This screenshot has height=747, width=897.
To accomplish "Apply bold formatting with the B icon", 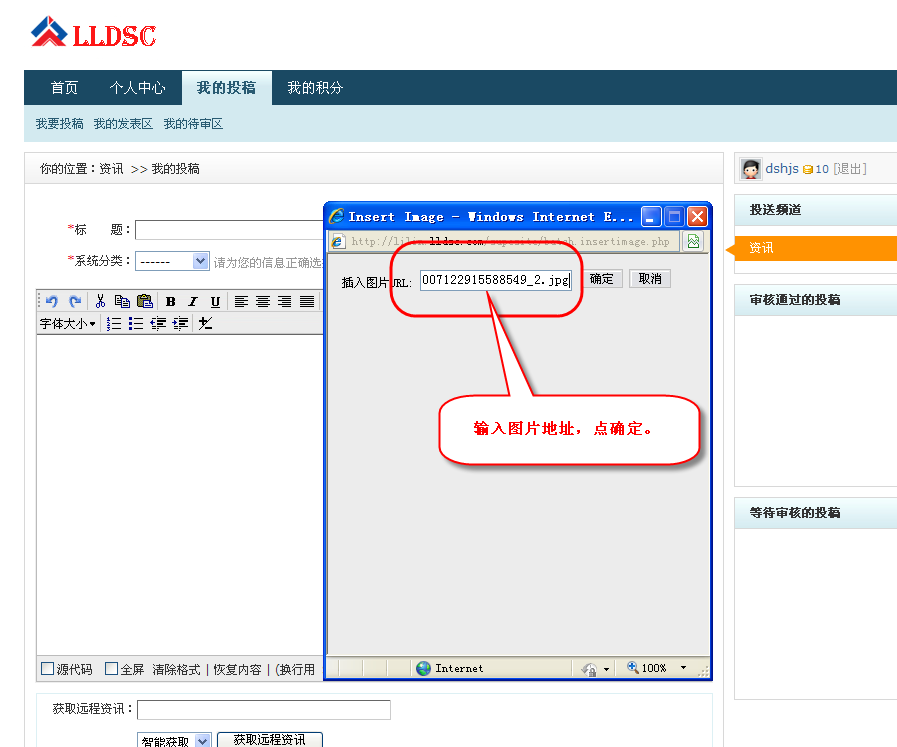I will click(170, 301).
